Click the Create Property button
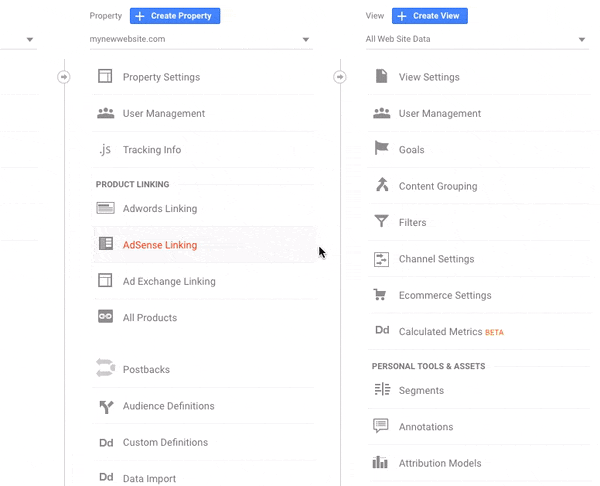Image resolution: width=600 pixels, height=486 pixels. 175,16
